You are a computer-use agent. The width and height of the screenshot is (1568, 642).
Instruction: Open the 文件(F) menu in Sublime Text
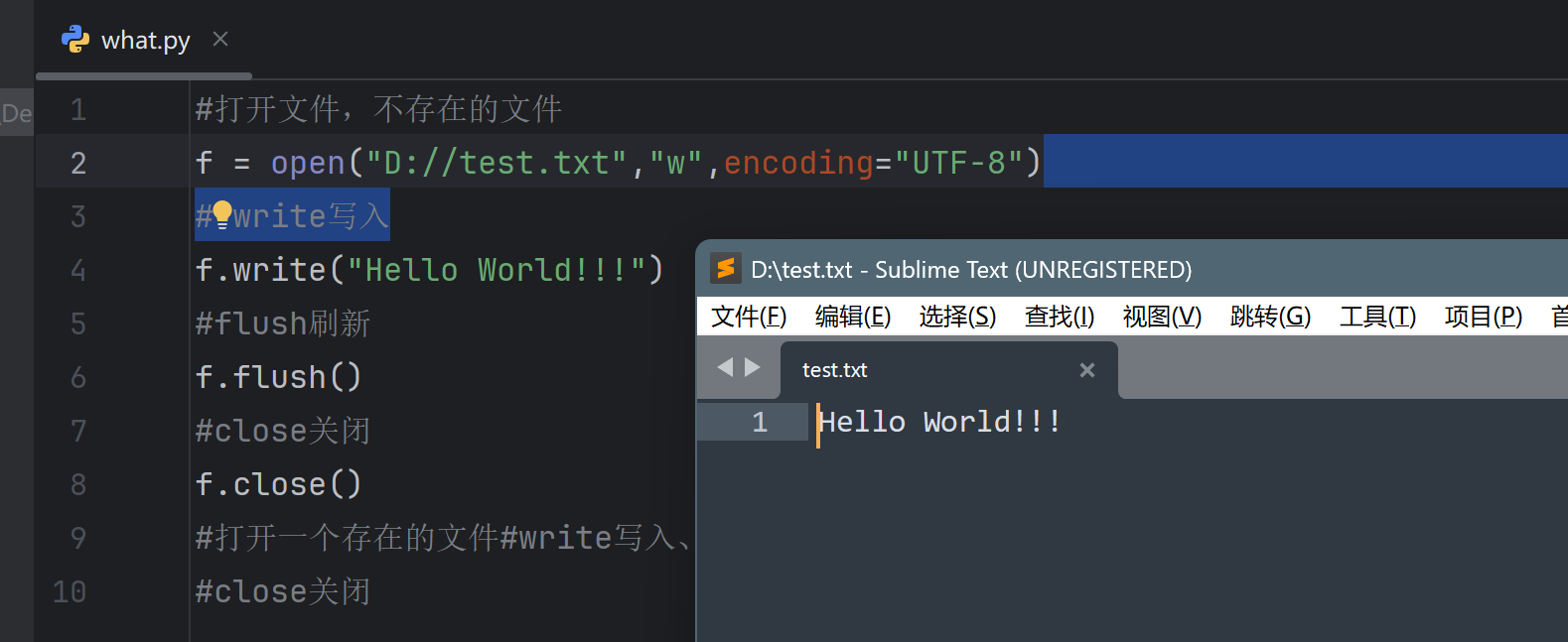[x=749, y=317]
